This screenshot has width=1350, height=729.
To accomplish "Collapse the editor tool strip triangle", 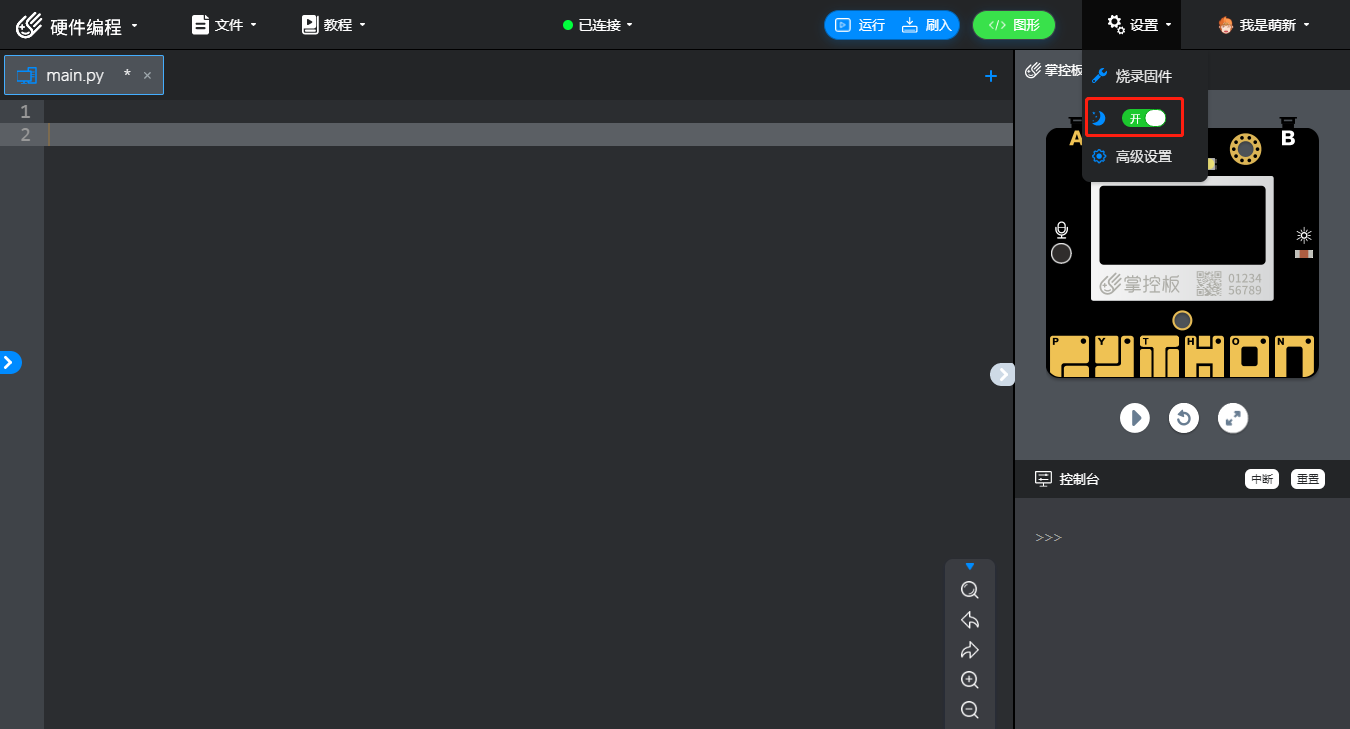I will click(x=969, y=566).
